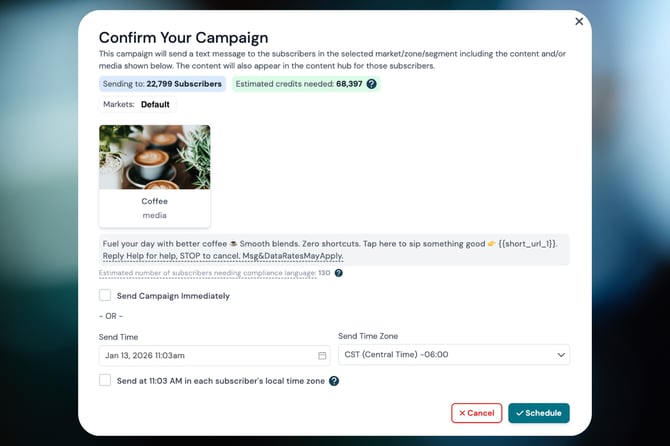Click the Estimated number of subscribers compliance link

click(x=208, y=273)
